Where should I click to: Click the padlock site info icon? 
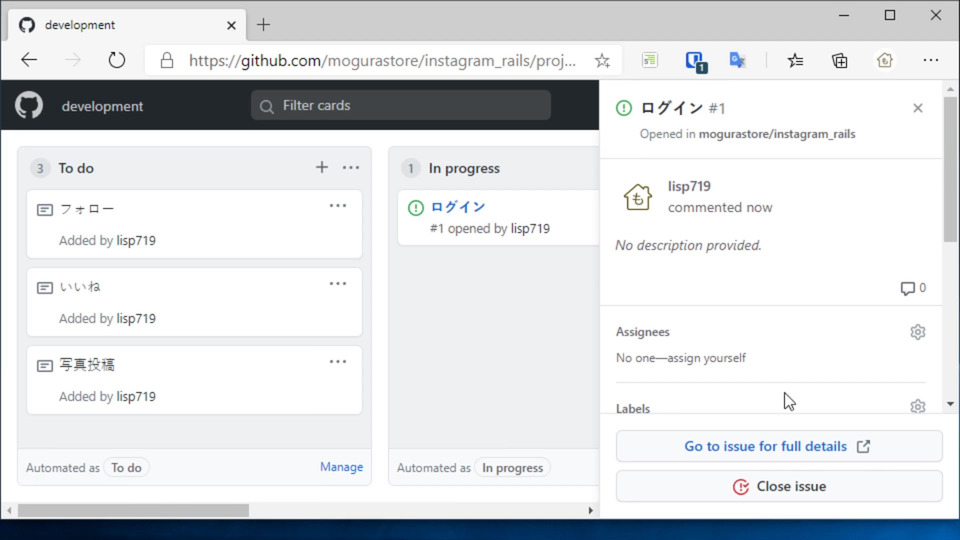[x=167, y=60]
